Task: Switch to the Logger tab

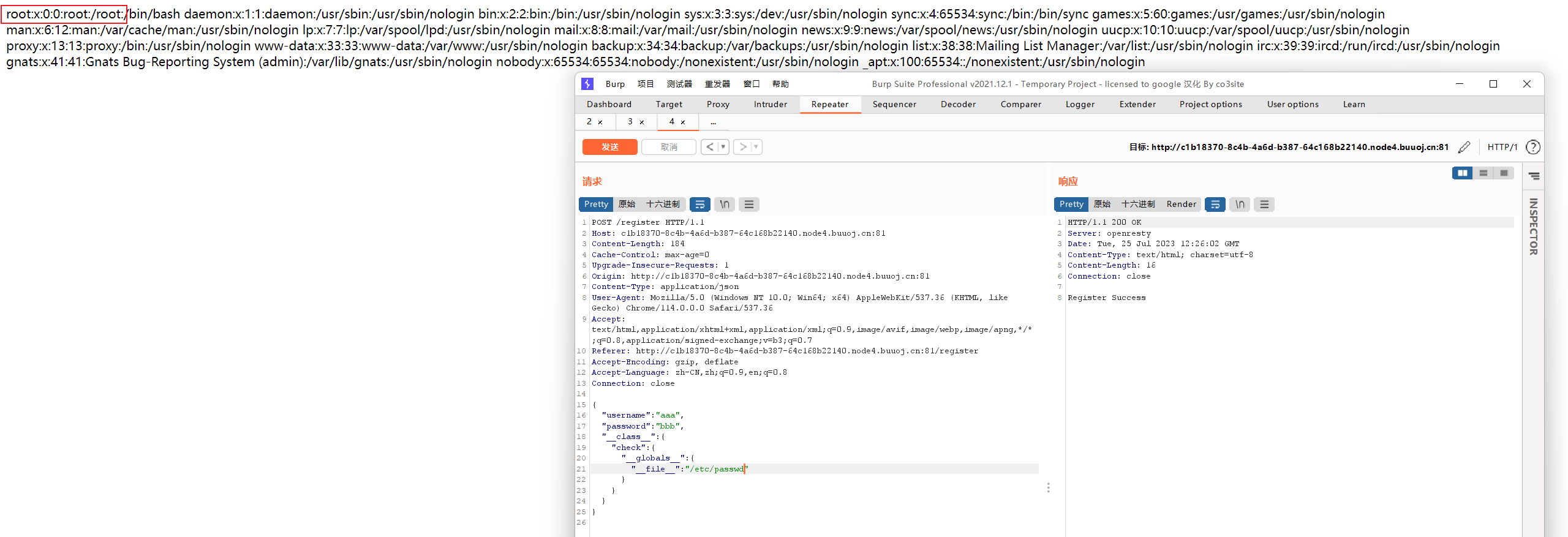Action: (1080, 105)
